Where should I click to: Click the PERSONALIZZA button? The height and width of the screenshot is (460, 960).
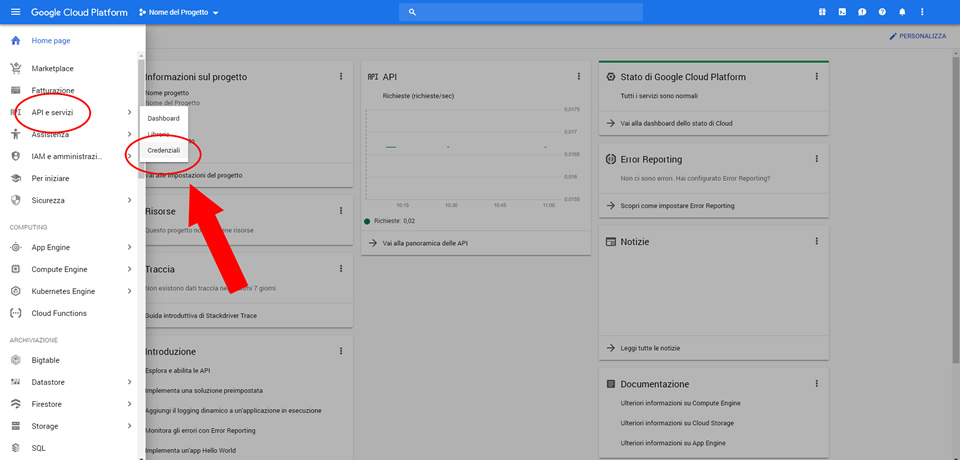(x=917, y=37)
